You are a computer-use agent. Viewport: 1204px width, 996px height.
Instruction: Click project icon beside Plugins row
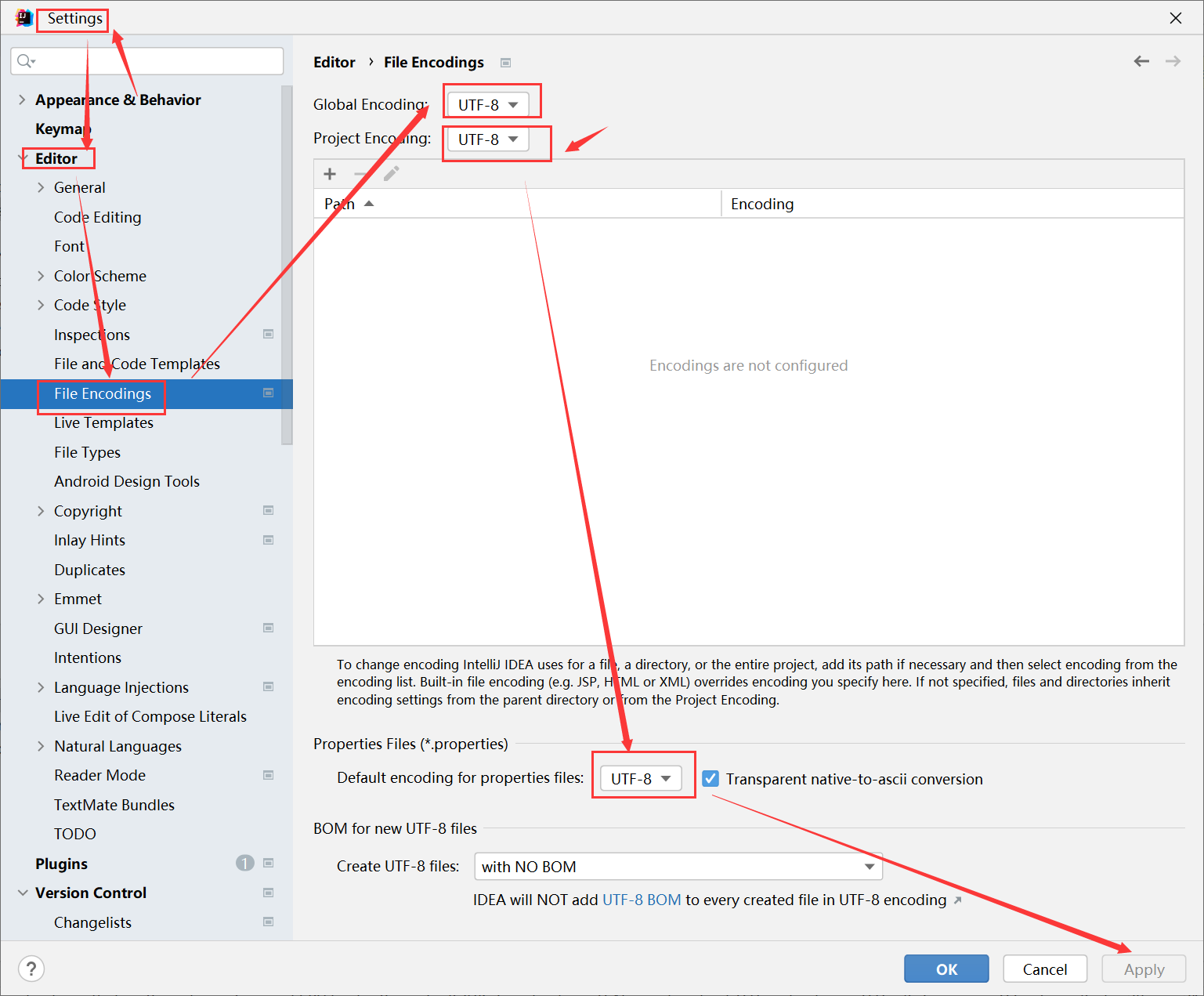(268, 863)
